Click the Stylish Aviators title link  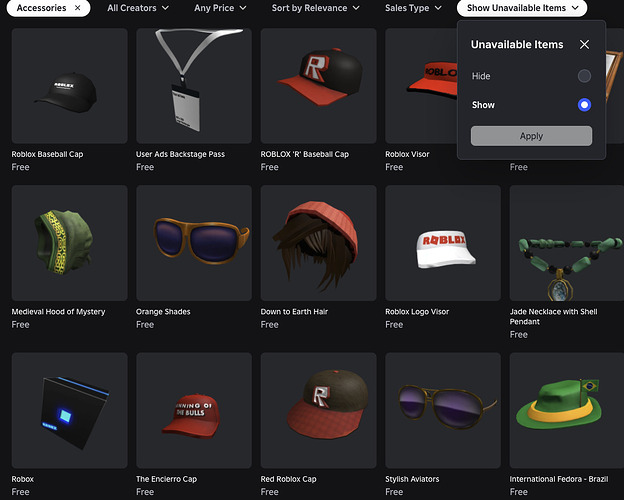pyautogui.click(x=412, y=479)
